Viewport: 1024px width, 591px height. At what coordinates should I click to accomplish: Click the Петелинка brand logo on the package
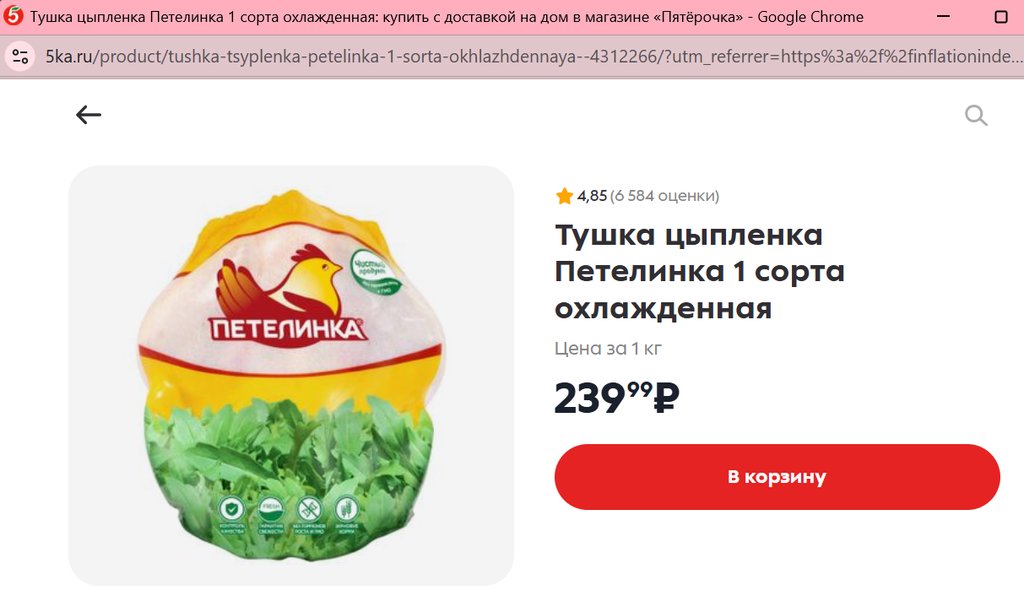(286, 293)
